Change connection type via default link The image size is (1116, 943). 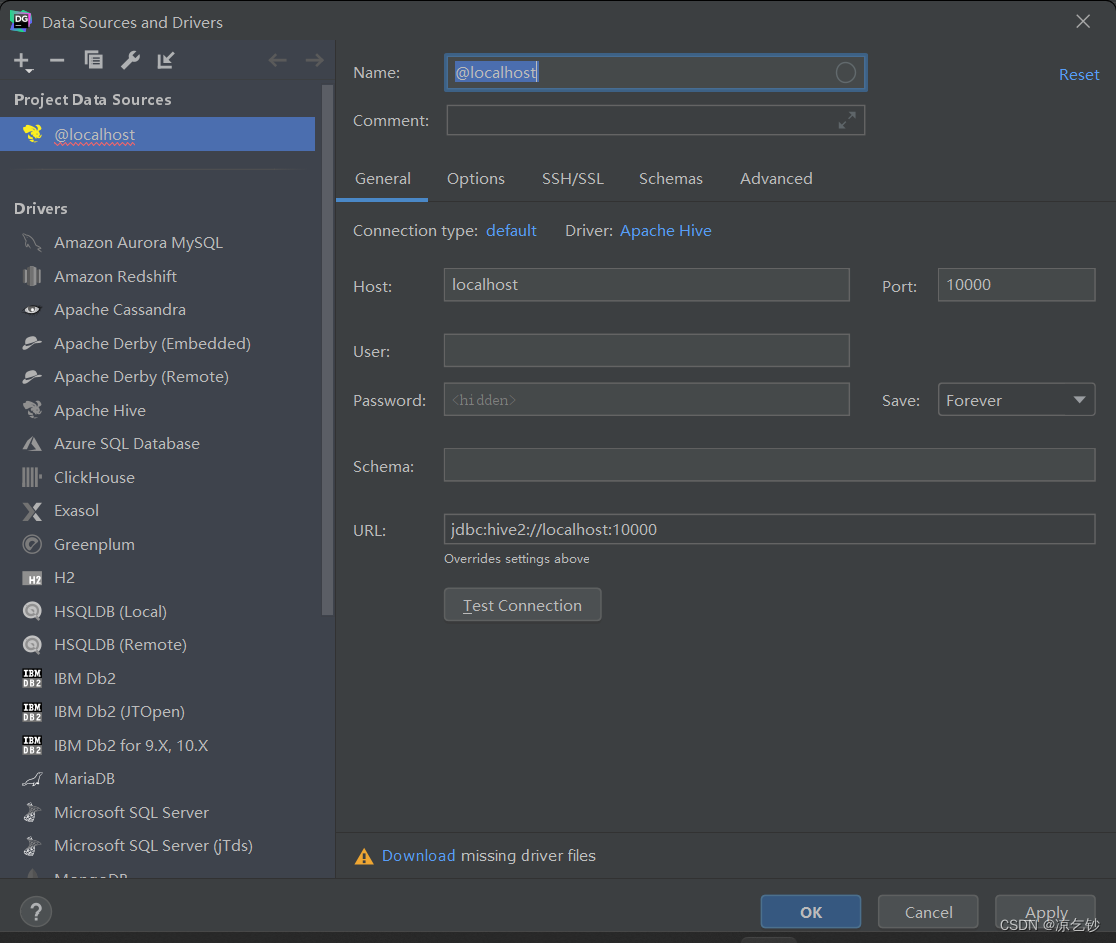(x=511, y=231)
